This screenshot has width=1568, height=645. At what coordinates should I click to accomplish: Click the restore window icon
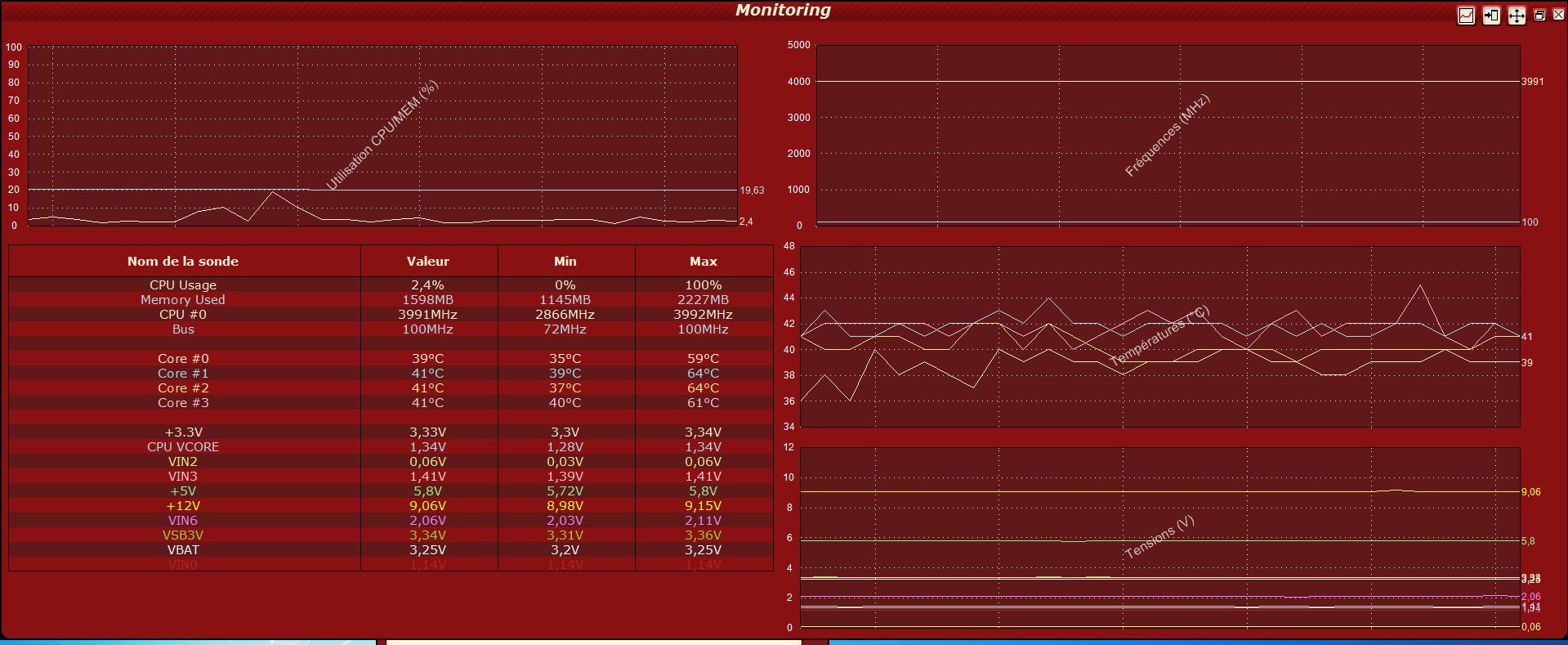pos(1539,15)
